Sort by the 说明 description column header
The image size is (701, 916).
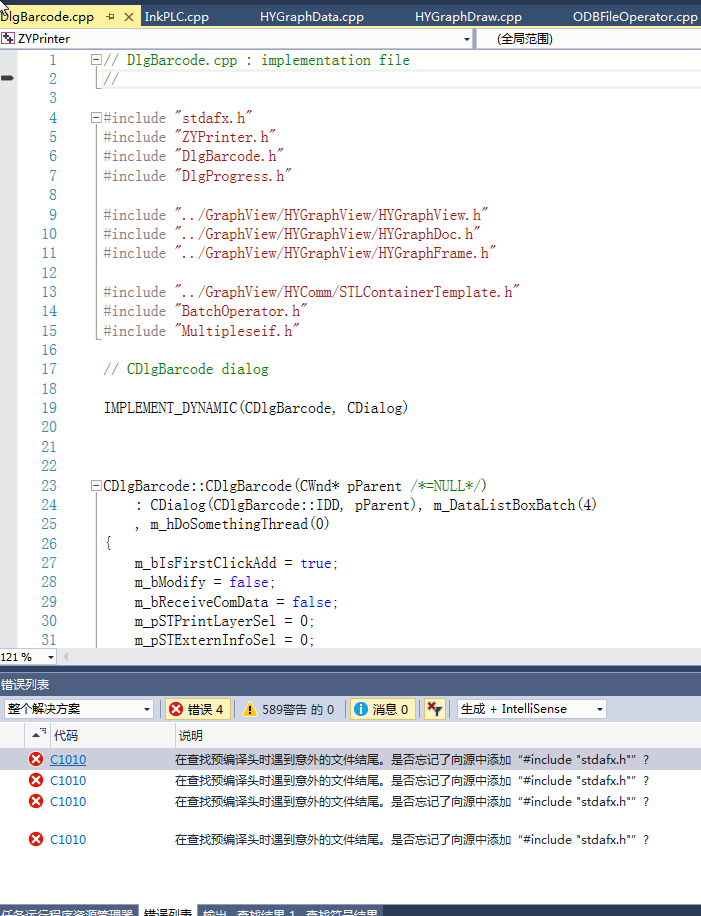(x=190, y=735)
